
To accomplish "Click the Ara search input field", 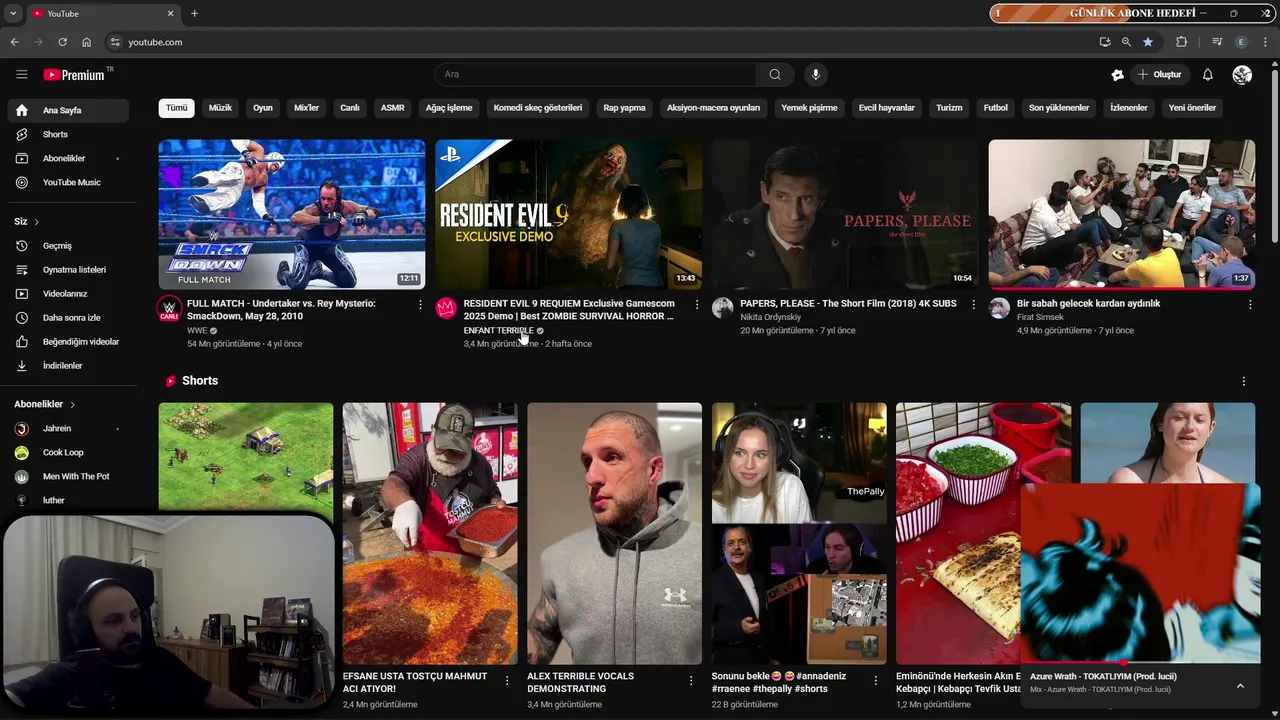I will (x=596, y=74).
